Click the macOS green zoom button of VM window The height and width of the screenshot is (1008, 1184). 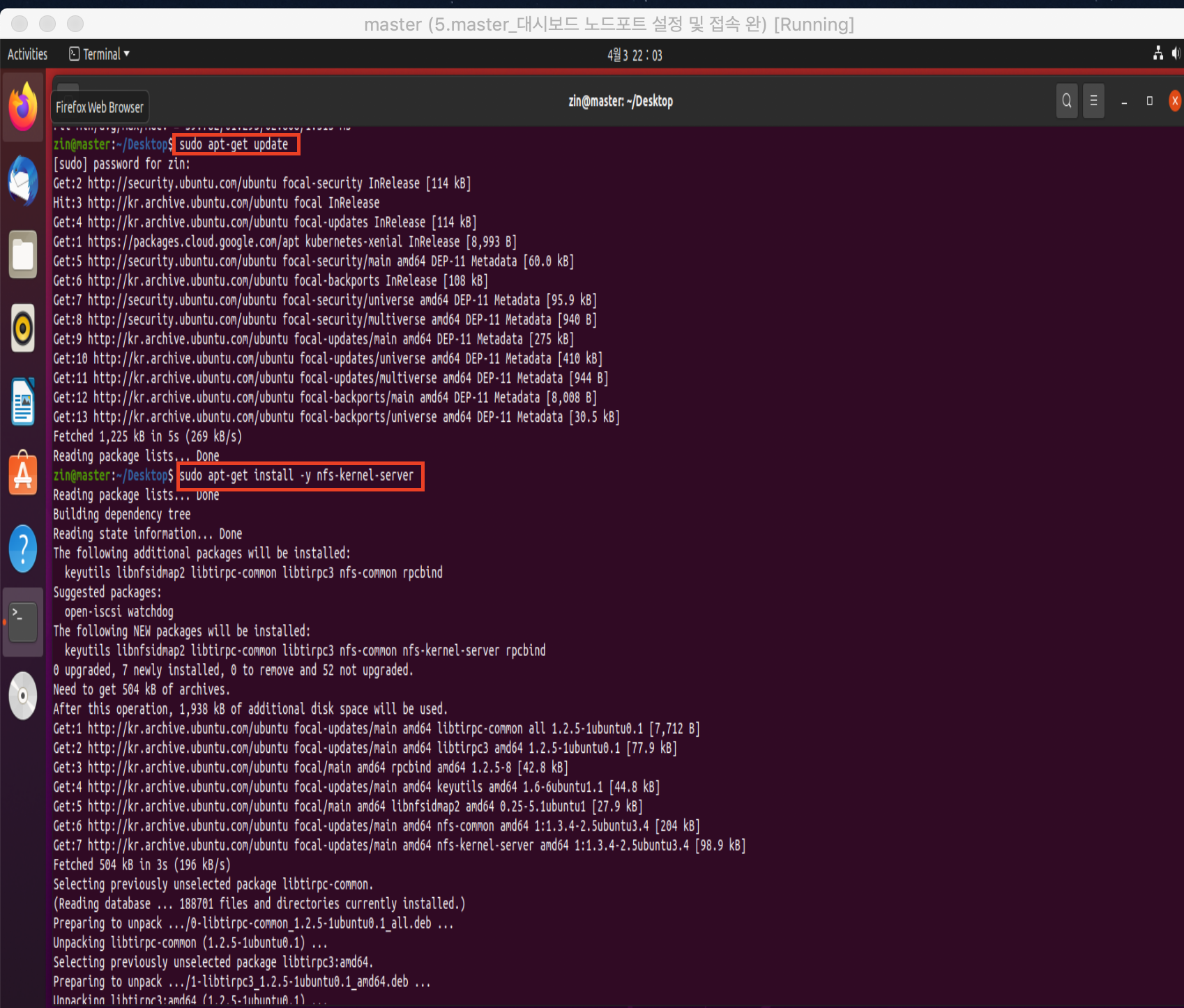coord(75,24)
